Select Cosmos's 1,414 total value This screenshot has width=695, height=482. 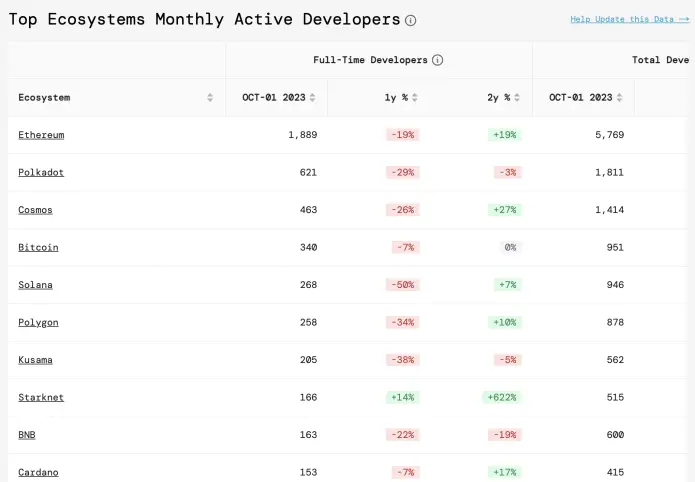(x=609, y=210)
